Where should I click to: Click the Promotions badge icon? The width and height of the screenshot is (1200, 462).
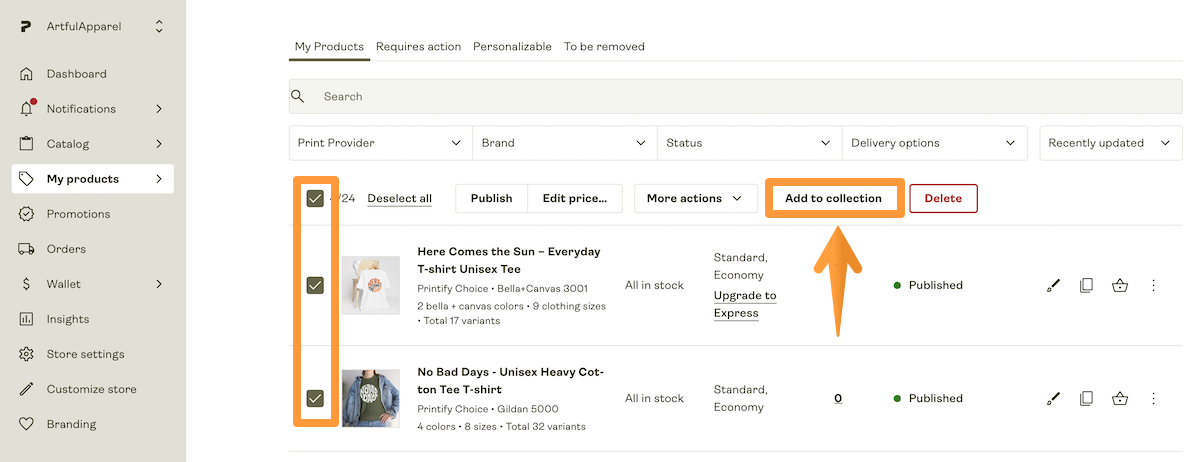(26, 214)
